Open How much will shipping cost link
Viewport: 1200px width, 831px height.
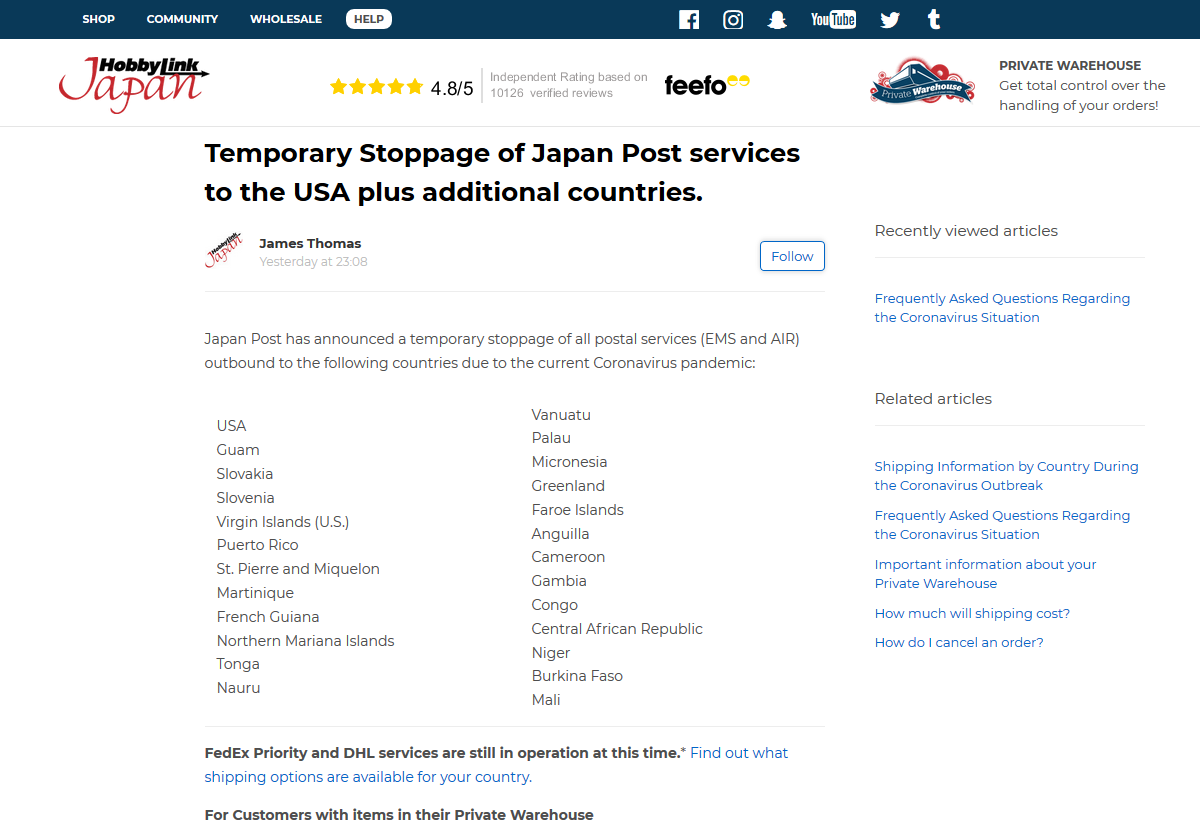972,613
